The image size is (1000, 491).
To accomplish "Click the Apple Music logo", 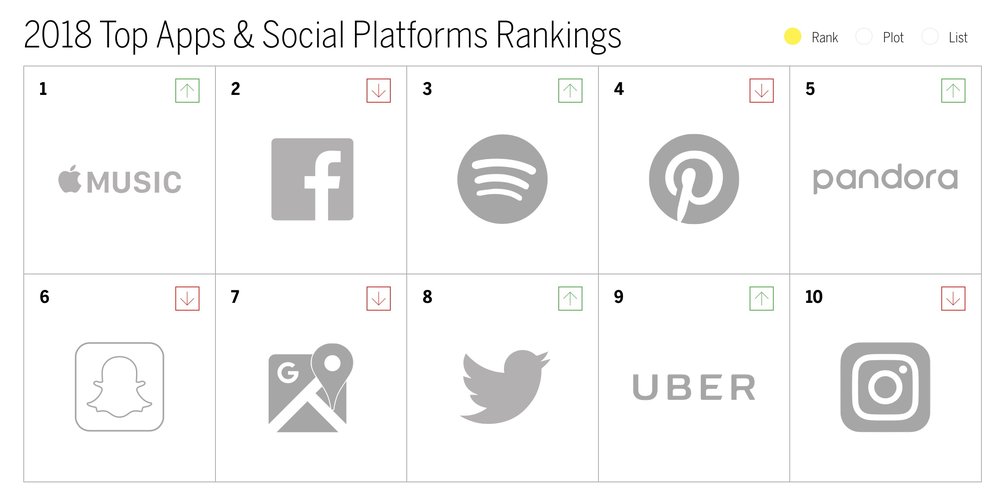I will (x=120, y=180).
